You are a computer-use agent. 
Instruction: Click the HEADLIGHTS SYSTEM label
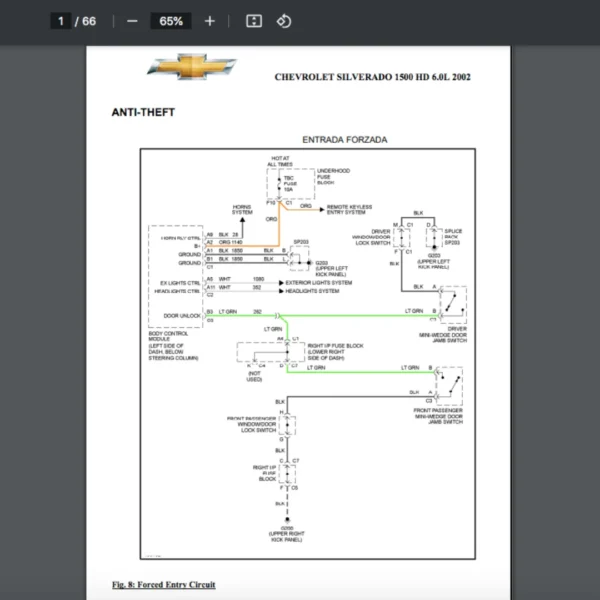(x=312, y=291)
